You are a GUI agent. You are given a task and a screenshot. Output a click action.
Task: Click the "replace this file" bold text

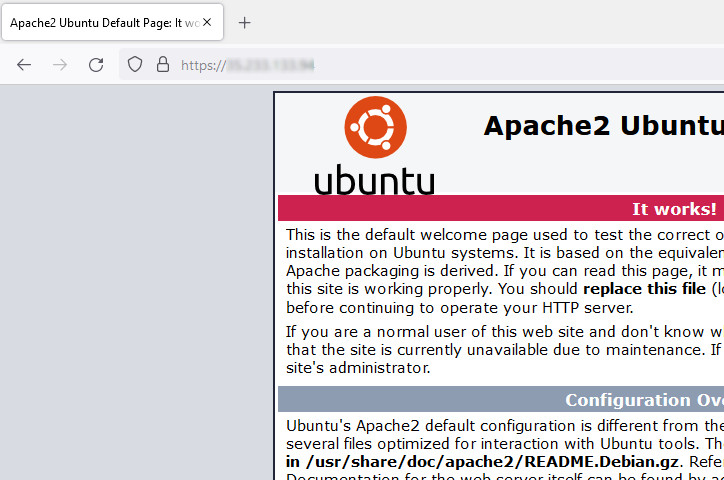[645, 289]
